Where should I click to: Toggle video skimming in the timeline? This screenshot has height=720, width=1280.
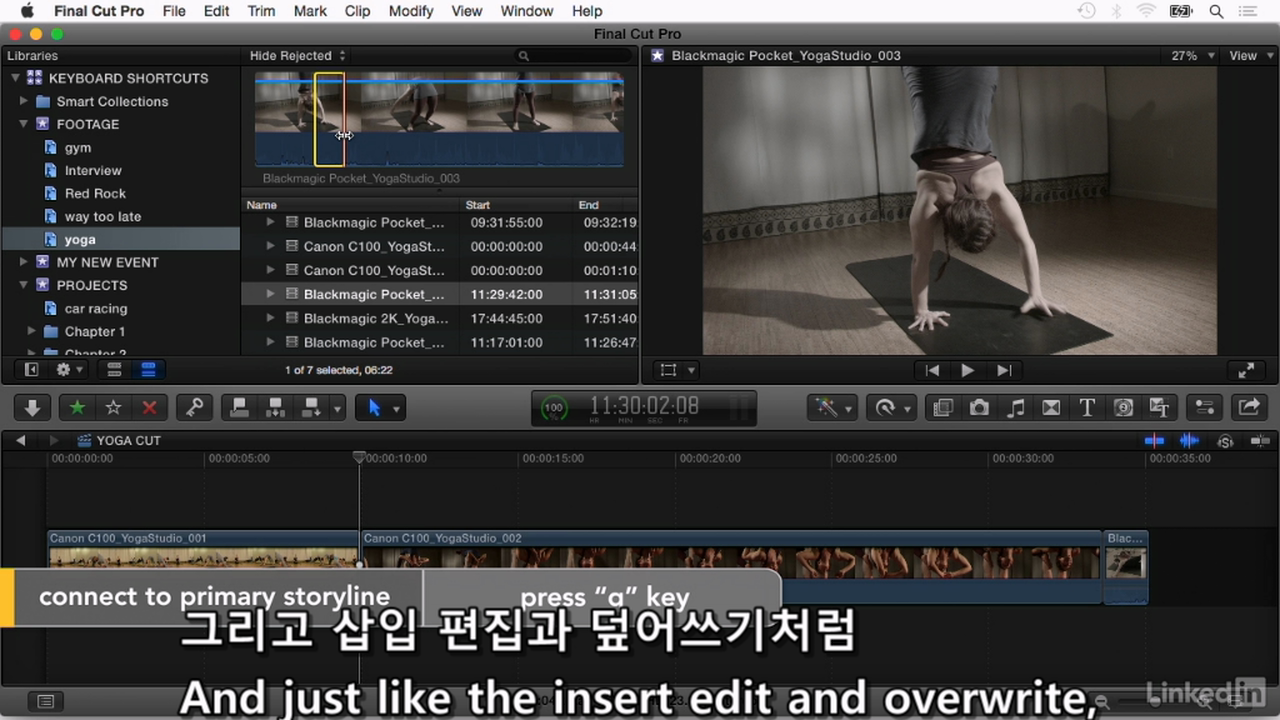point(1154,440)
